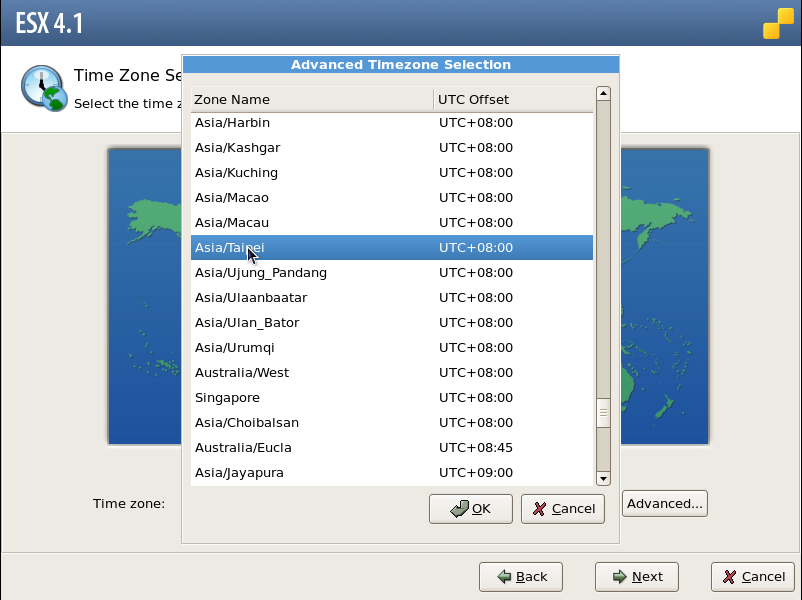Screen dimensions: 802x600
Task: Select Singapore timezone
Action: tap(392, 398)
